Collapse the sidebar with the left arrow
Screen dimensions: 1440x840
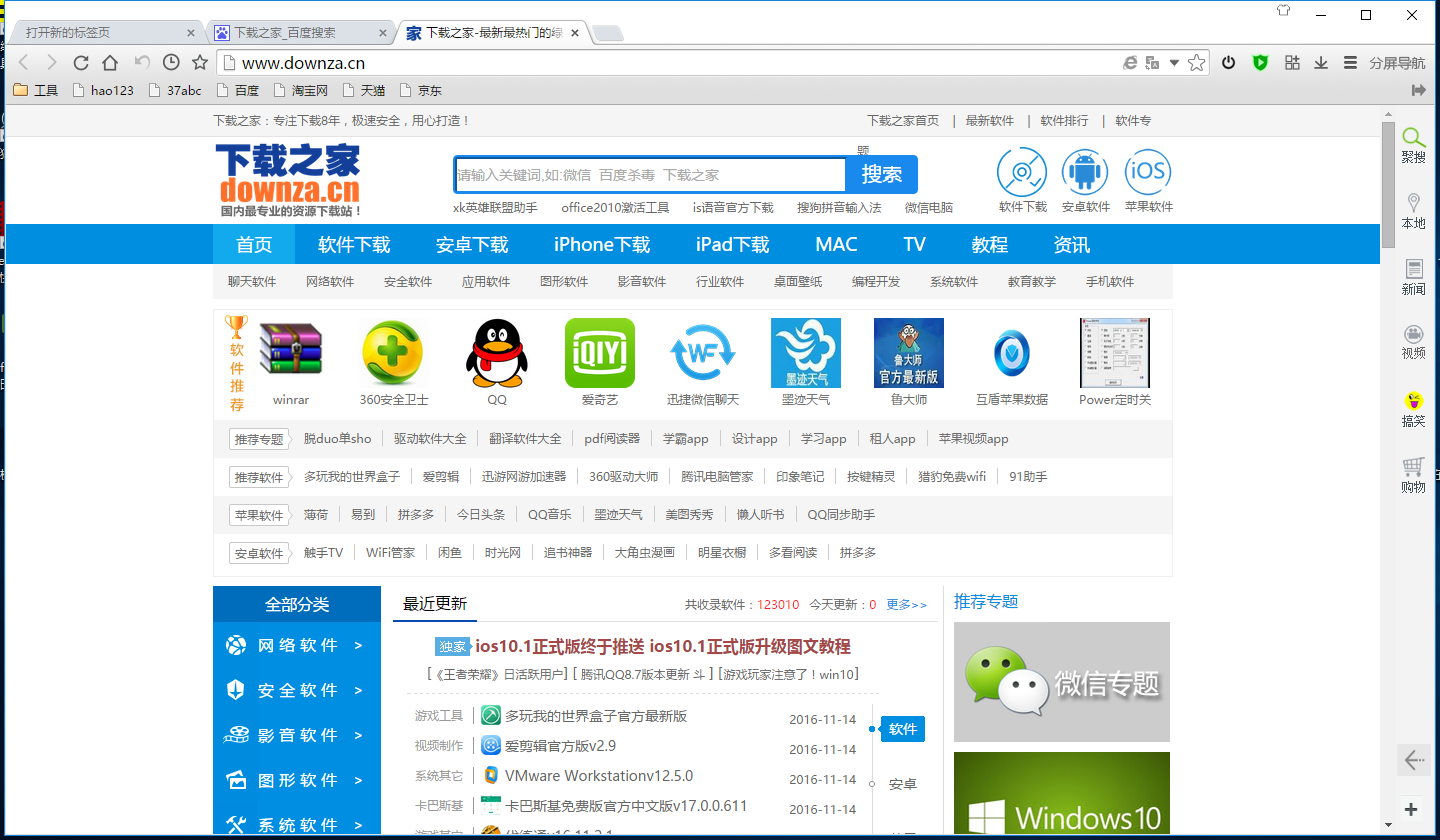1414,760
